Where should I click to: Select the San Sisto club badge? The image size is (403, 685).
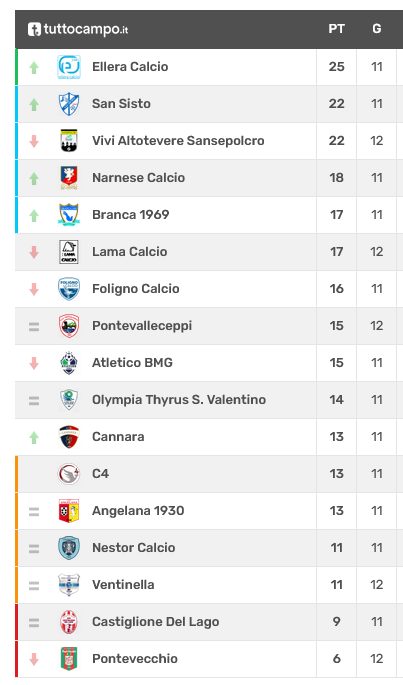click(69, 104)
